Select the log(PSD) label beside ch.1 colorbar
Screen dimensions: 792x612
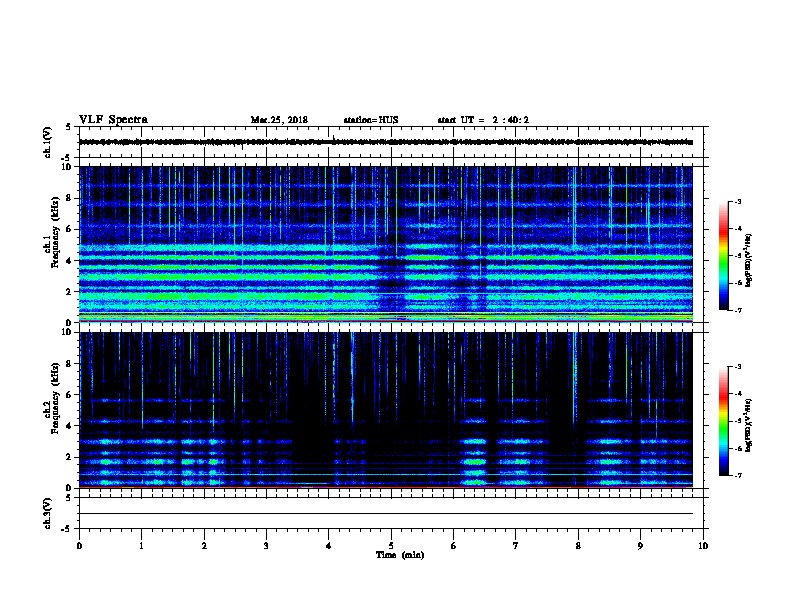point(748,260)
